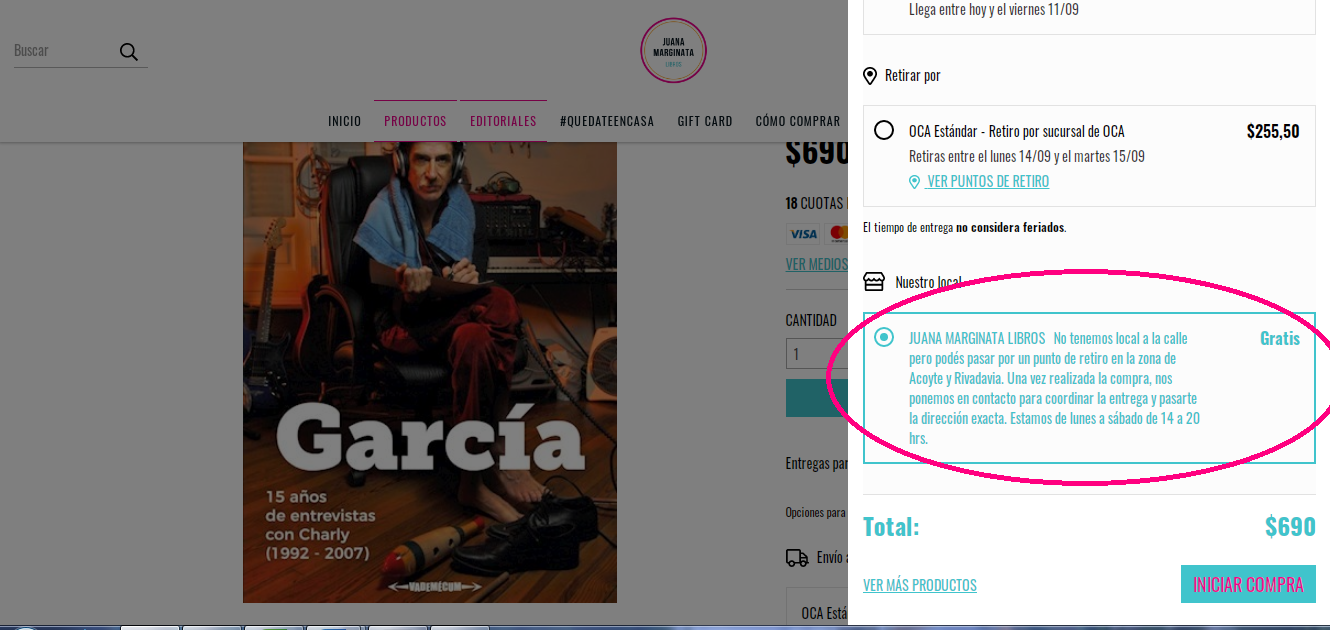The height and width of the screenshot is (630, 1330).
Task: Click the location pin icon beside Retirar por
Action: click(870, 76)
